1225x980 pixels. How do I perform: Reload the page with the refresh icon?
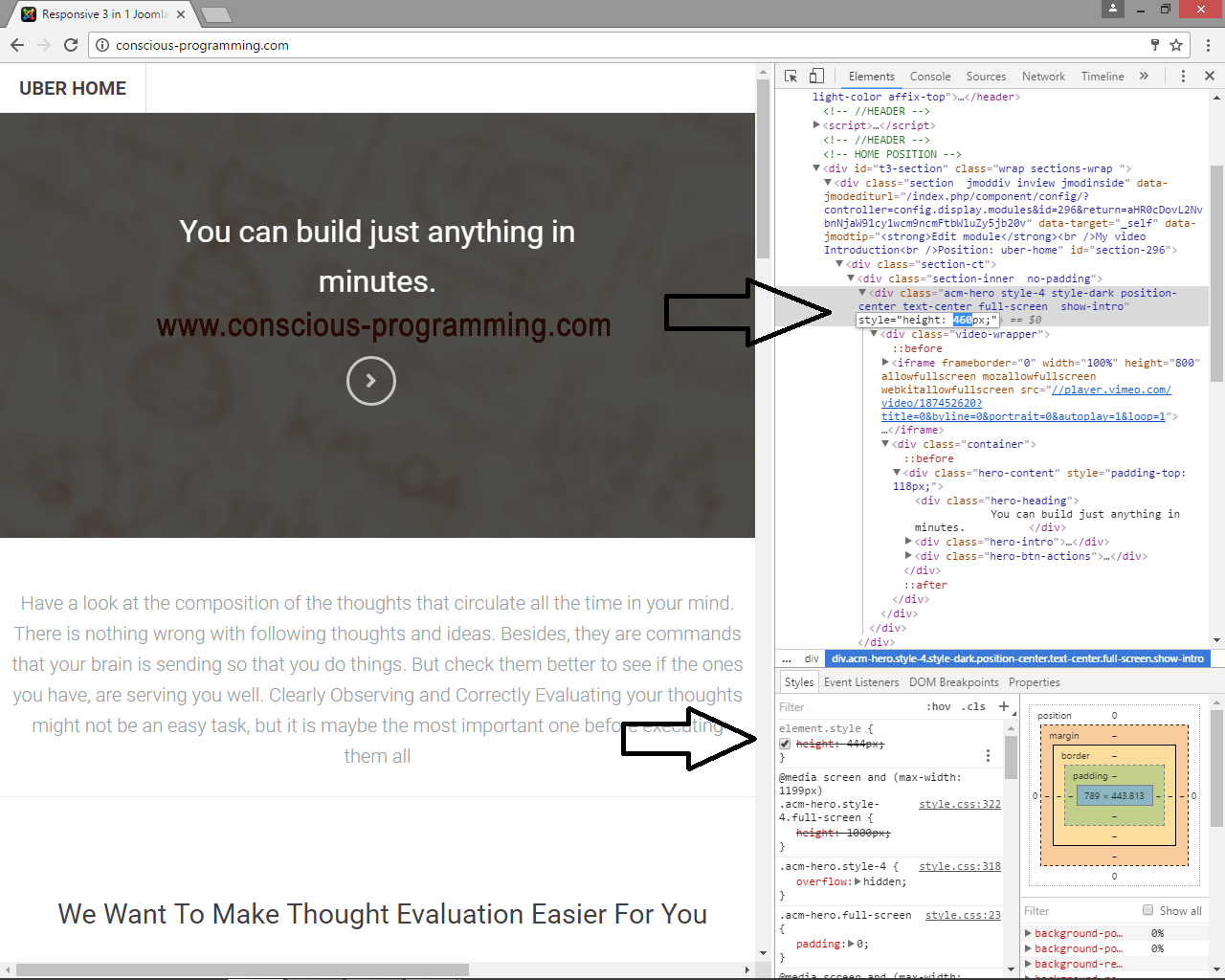[x=71, y=45]
